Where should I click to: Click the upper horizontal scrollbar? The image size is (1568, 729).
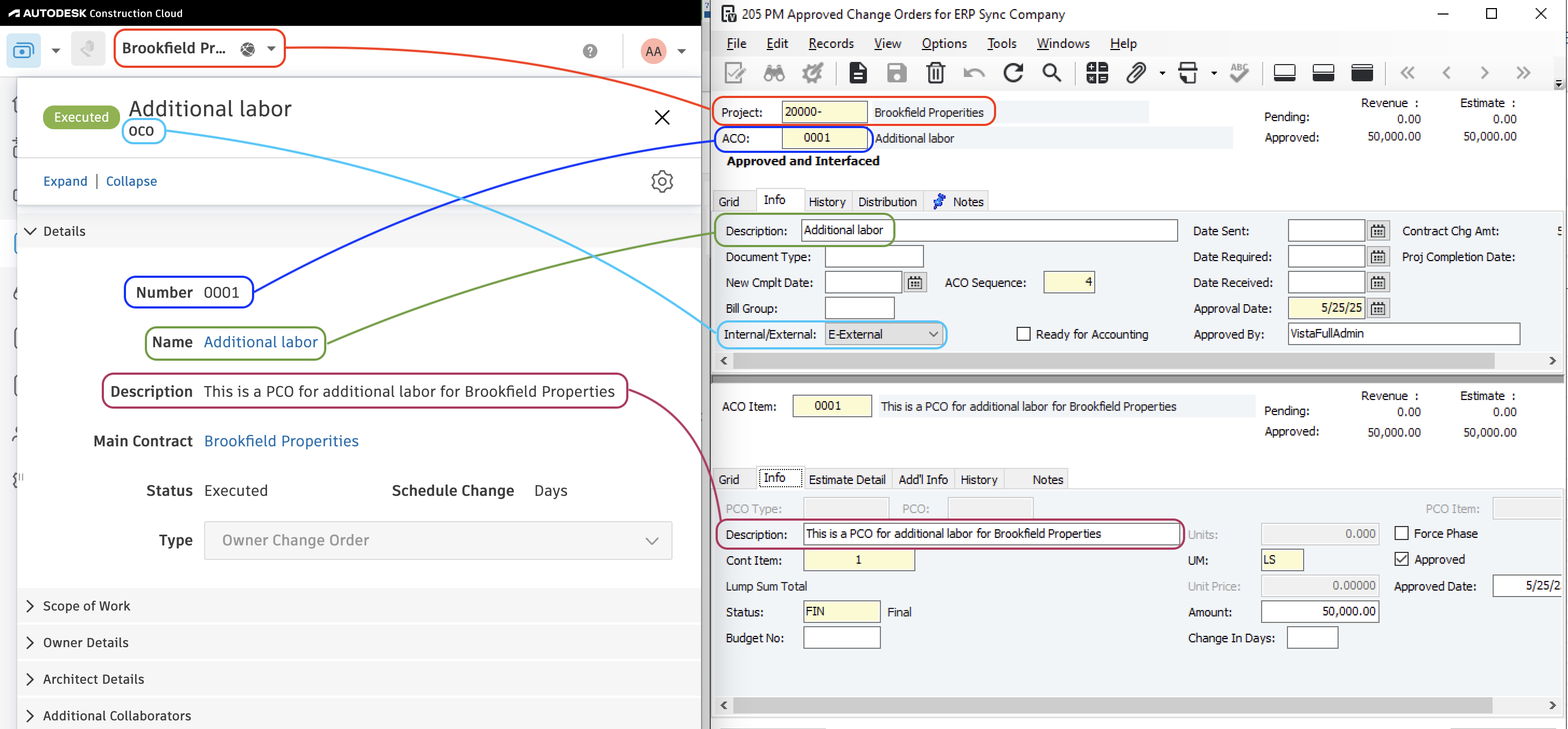point(1114,361)
